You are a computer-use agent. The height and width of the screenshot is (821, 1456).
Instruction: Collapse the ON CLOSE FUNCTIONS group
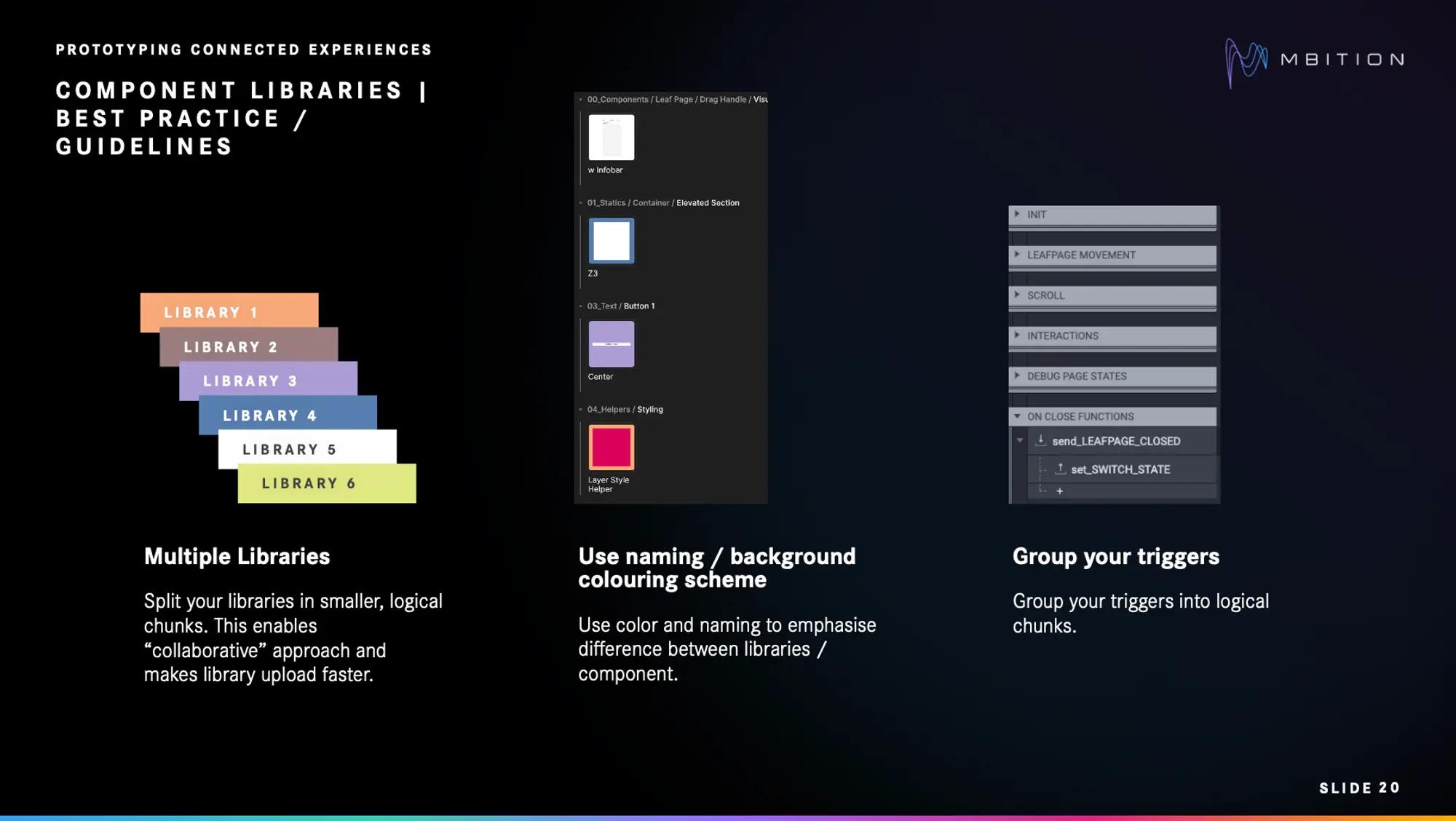1017,416
